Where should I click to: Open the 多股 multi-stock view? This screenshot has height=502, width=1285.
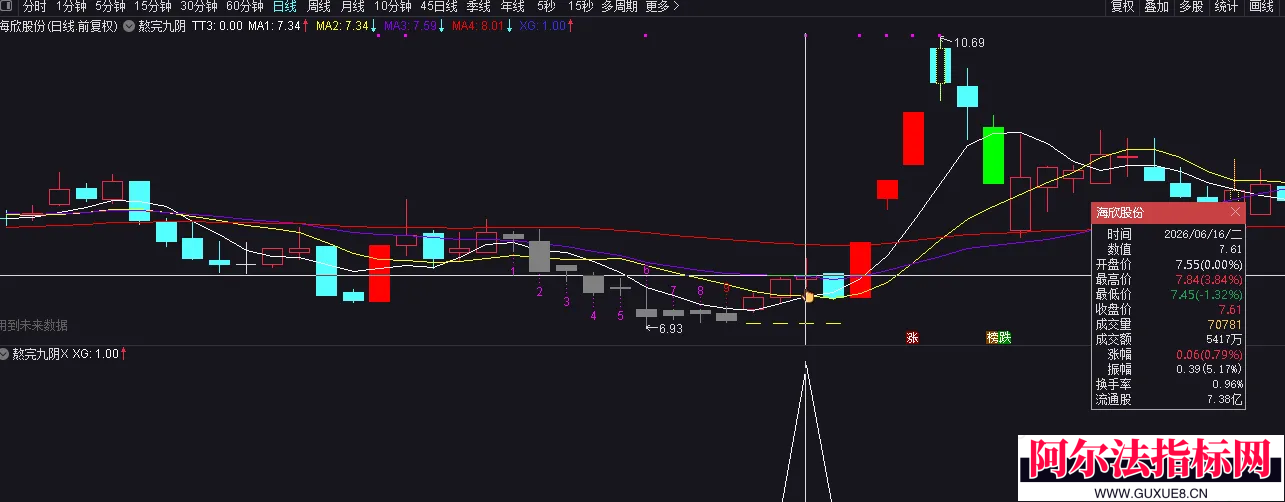[1190, 7]
